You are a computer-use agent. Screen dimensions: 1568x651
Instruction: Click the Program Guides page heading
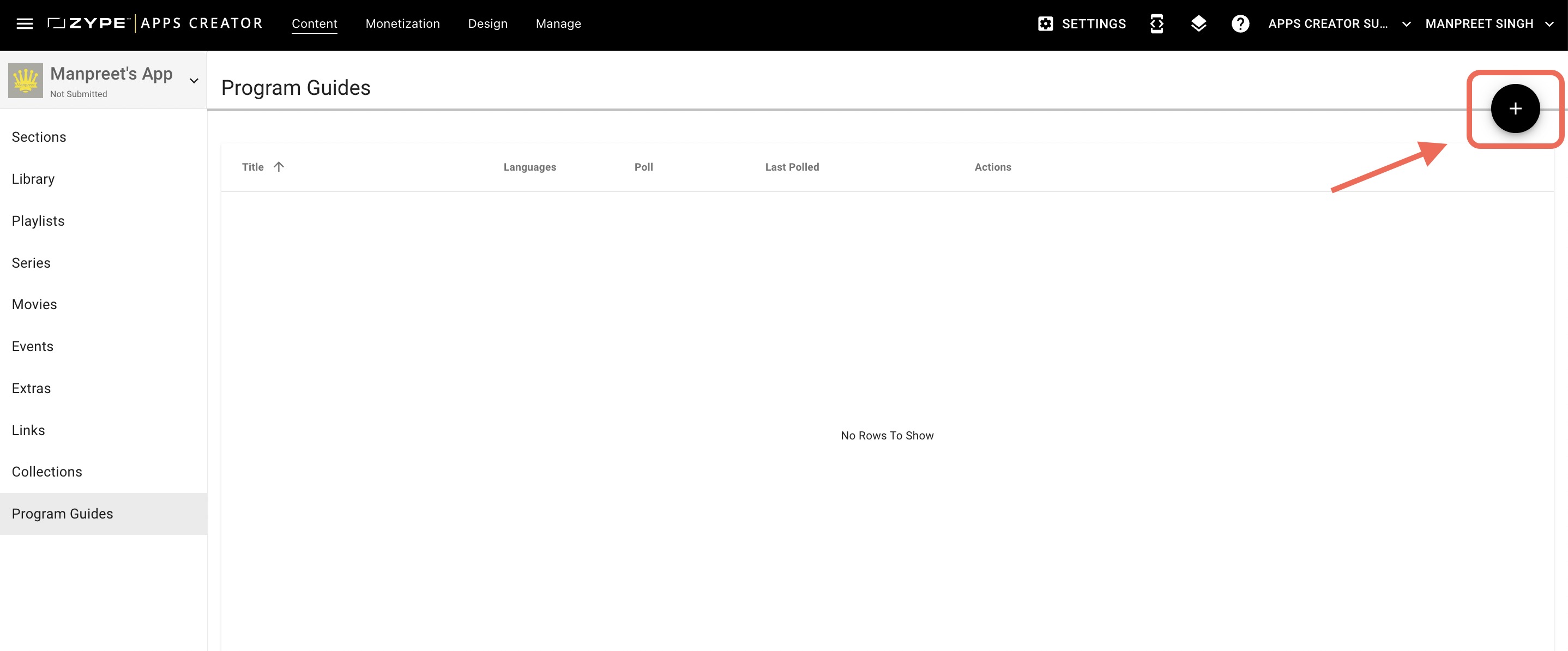pyautogui.click(x=296, y=88)
